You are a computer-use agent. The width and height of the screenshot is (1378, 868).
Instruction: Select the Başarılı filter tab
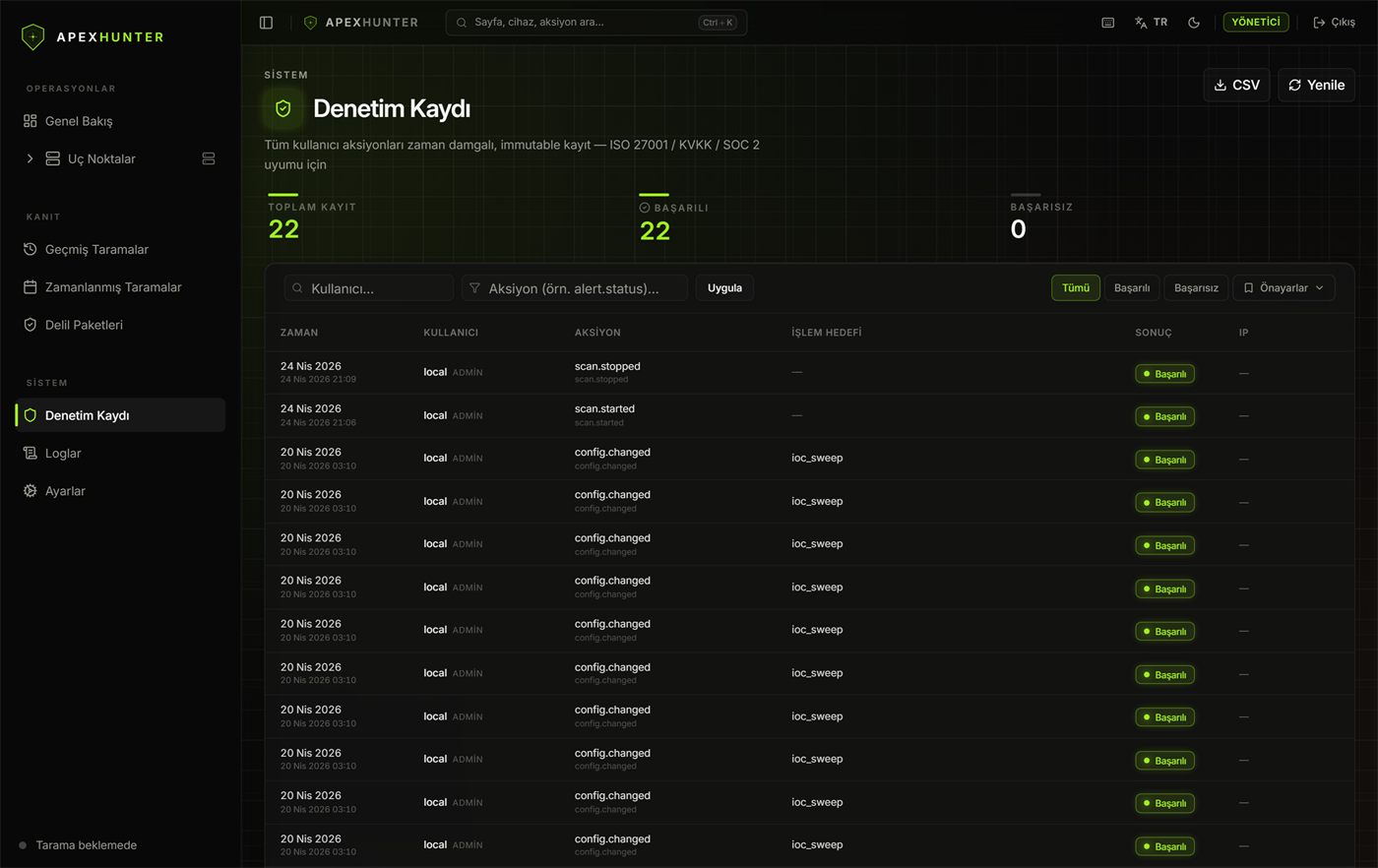(1132, 288)
